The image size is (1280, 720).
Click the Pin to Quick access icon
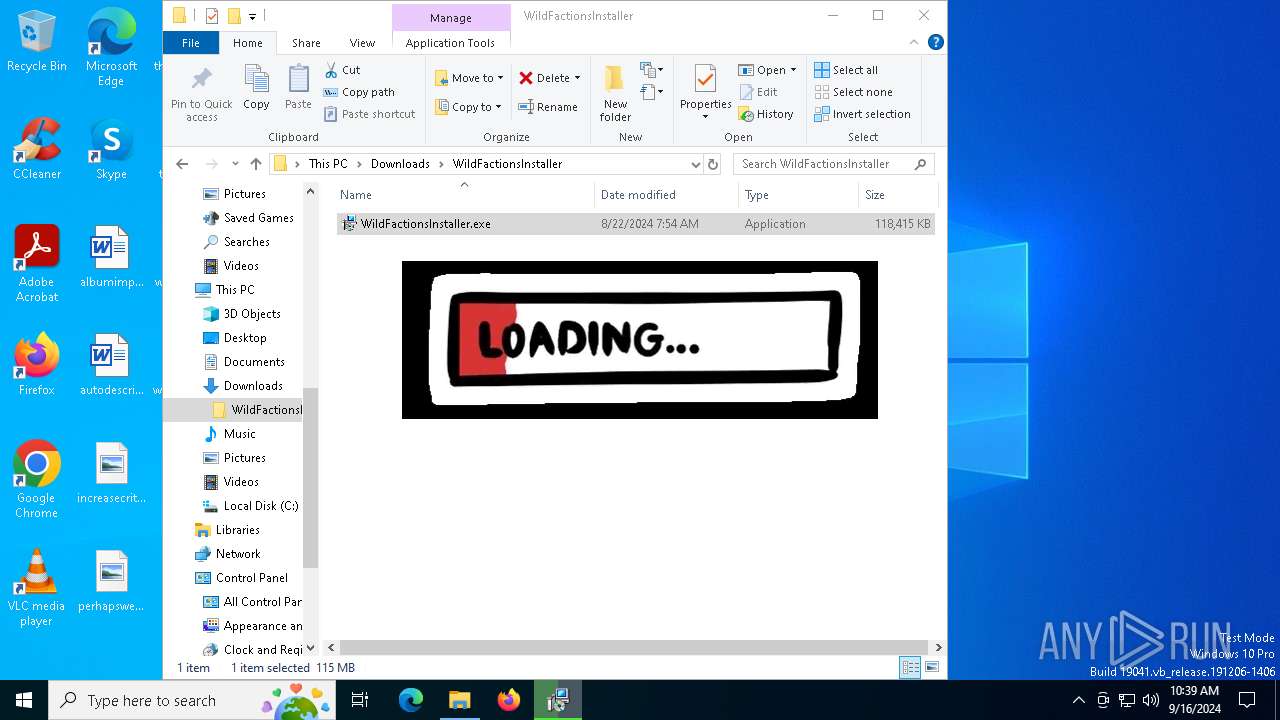click(x=201, y=93)
